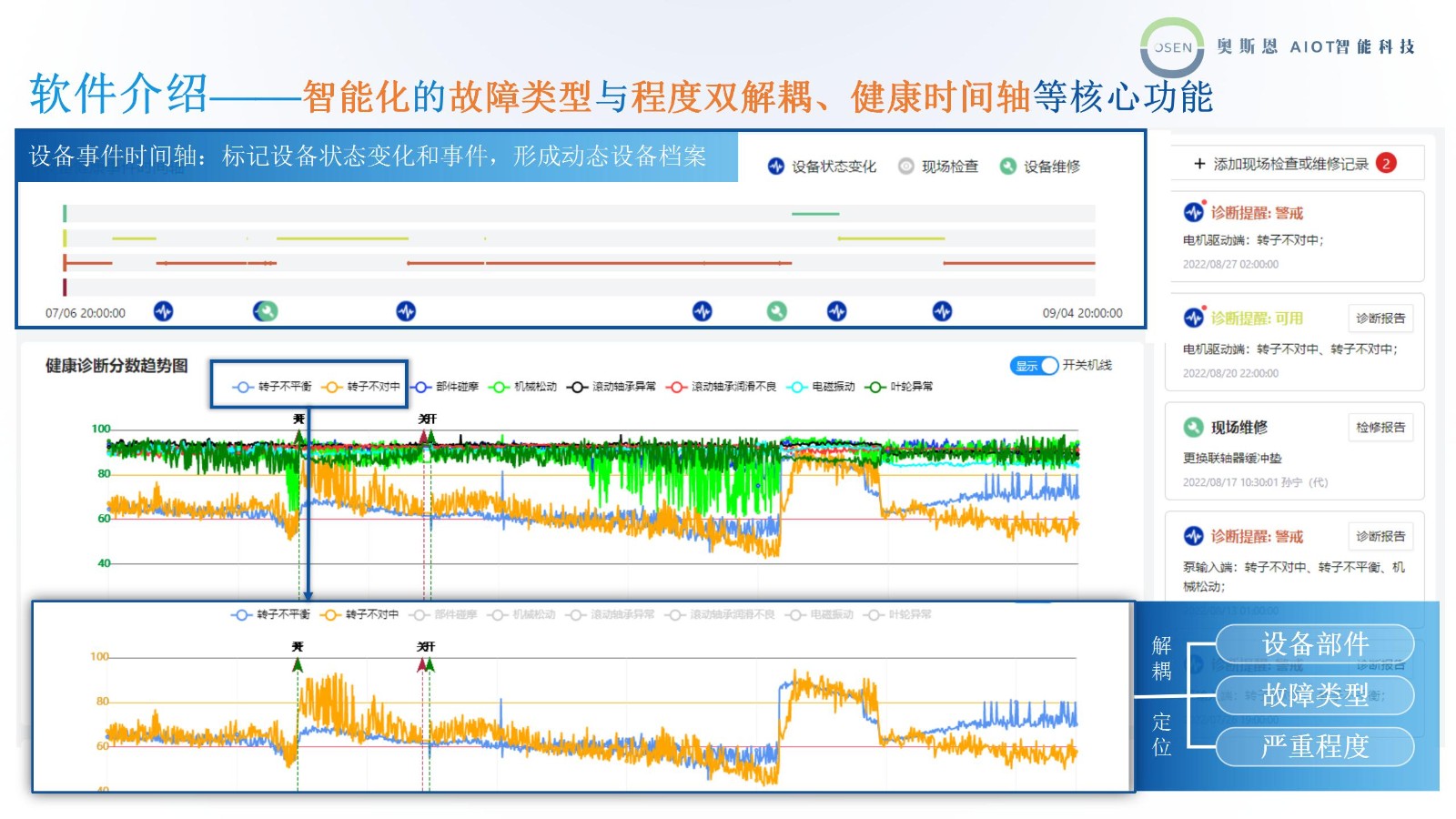Toggle the 开关机线 display switch

(x=1035, y=366)
